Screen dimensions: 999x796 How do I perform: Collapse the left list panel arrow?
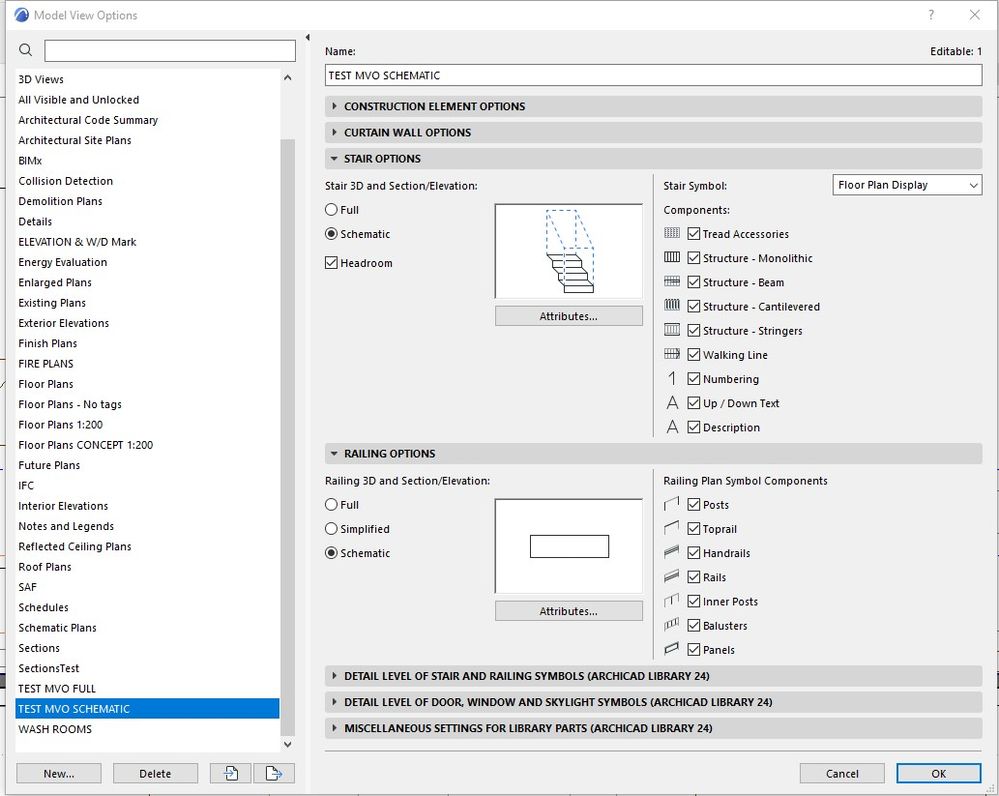(x=308, y=38)
